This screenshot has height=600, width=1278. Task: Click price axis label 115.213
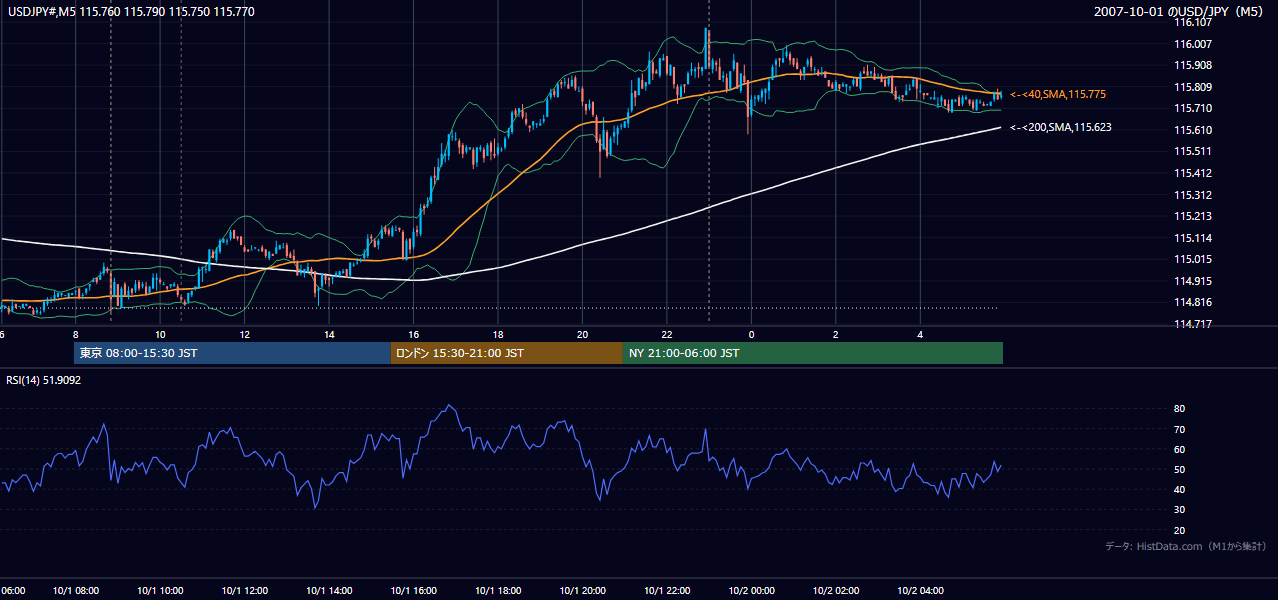pyautogui.click(x=1193, y=216)
